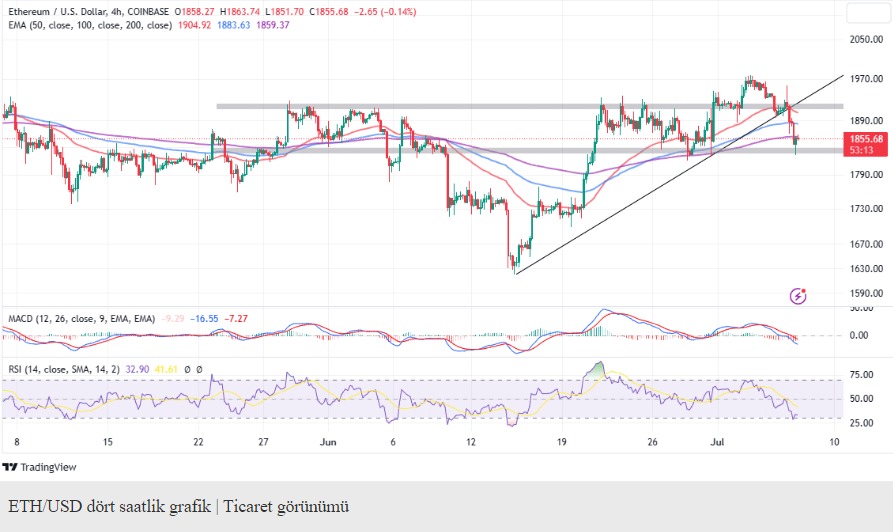
Task: Click the date label 27 on the time axis
Action: [263, 442]
